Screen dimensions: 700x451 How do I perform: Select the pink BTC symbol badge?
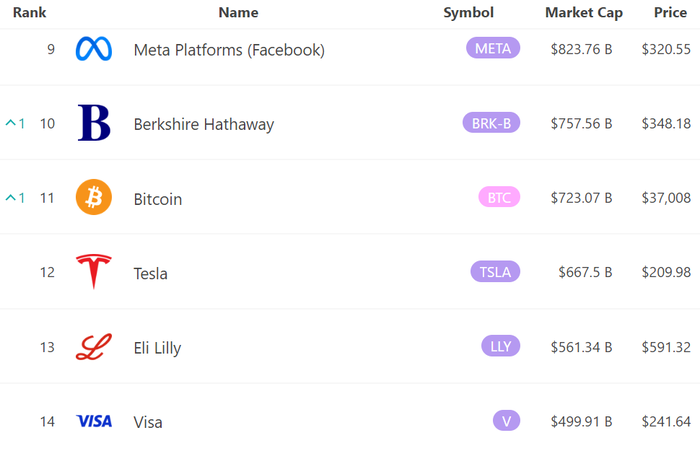coord(499,197)
